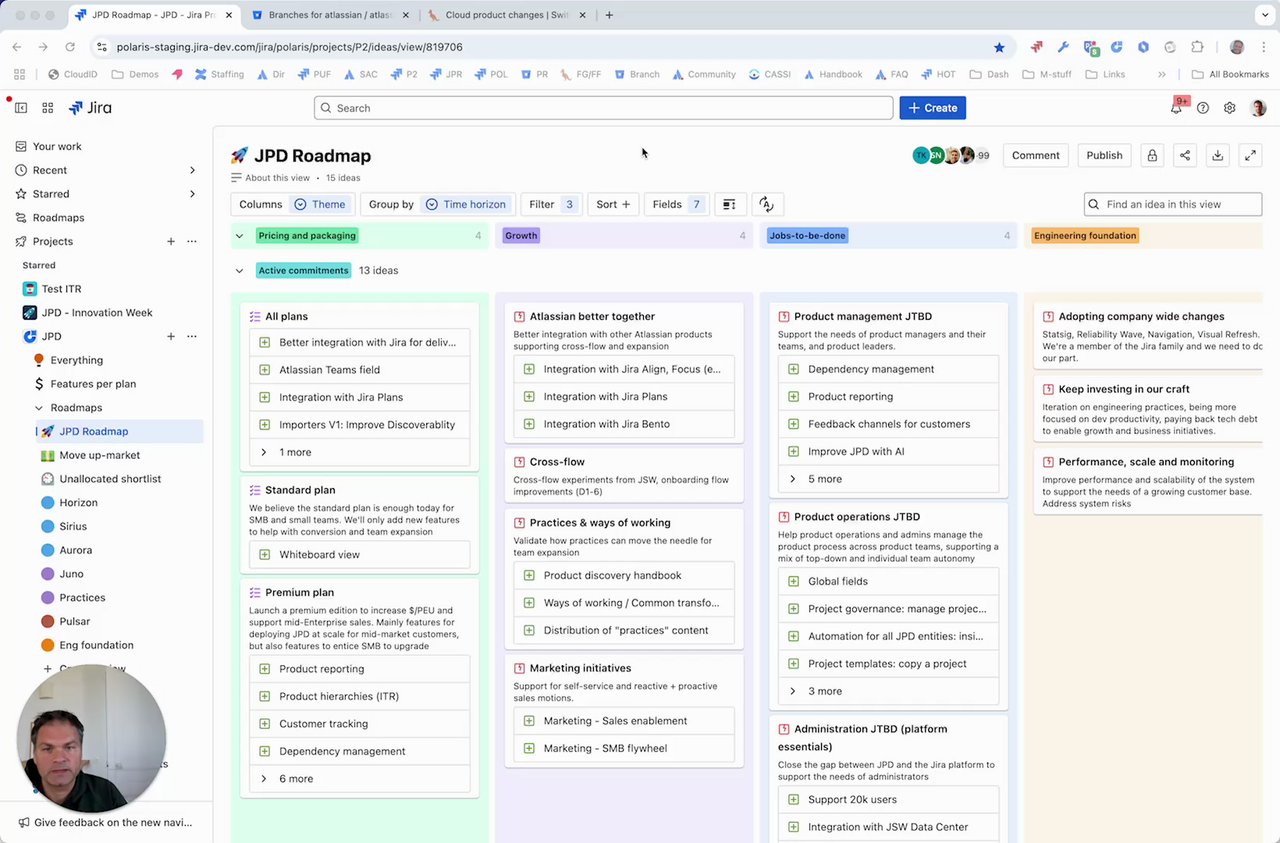Click the share view icon
The width and height of the screenshot is (1280, 843).
click(1185, 155)
